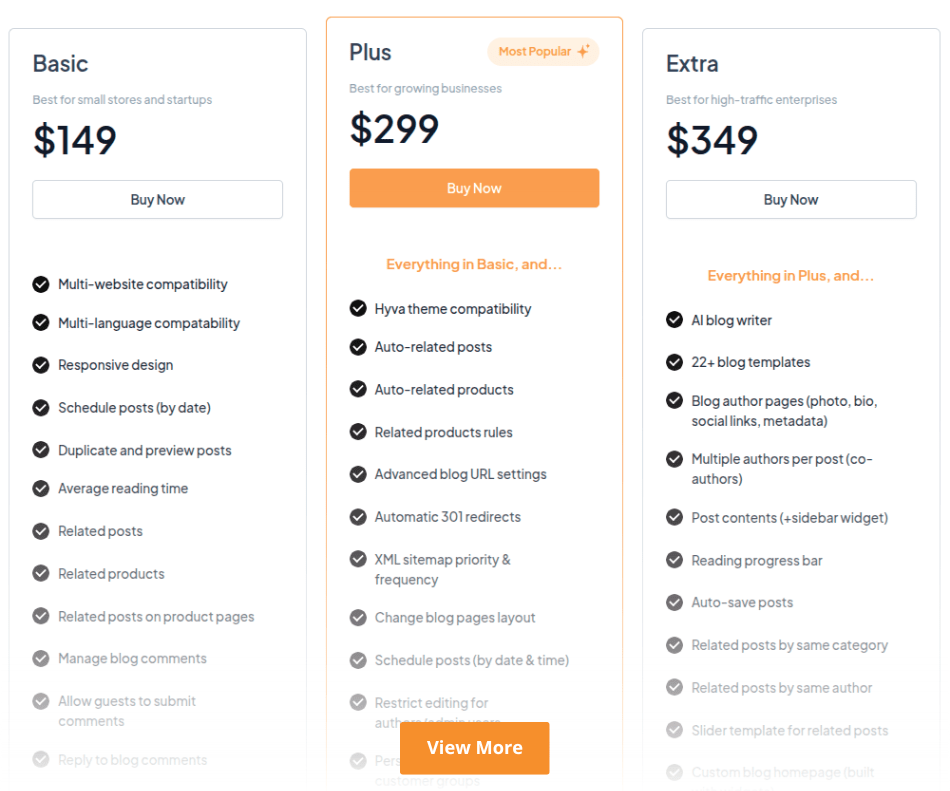Click checkmark icon next to Advanced blog URL settings
950x791 pixels.
[358, 474]
